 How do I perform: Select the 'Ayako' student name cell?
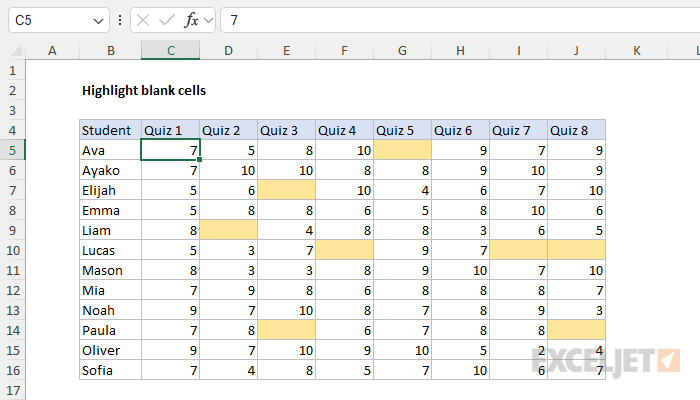pos(111,171)
